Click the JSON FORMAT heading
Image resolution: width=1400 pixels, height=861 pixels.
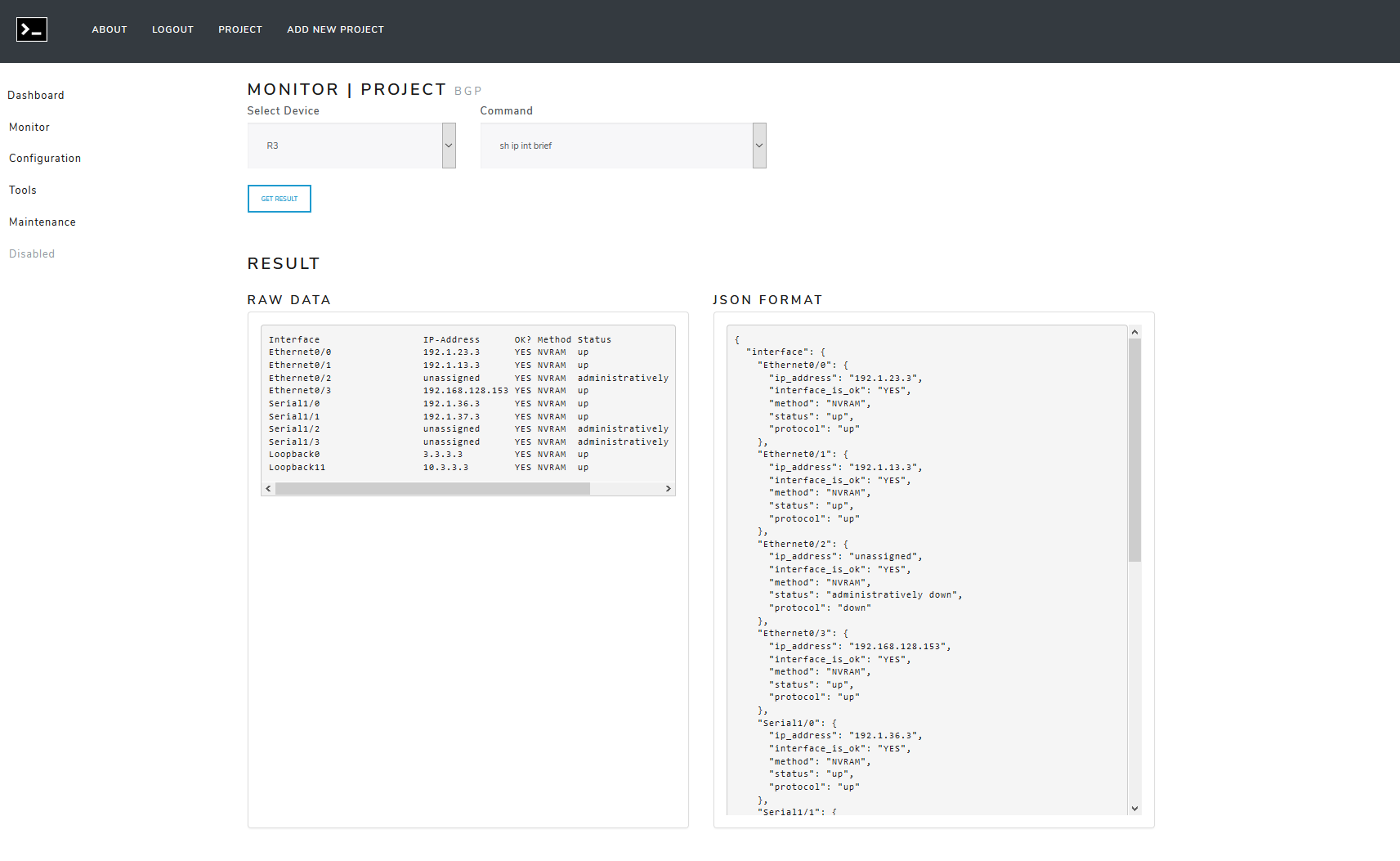pos(767,300)
